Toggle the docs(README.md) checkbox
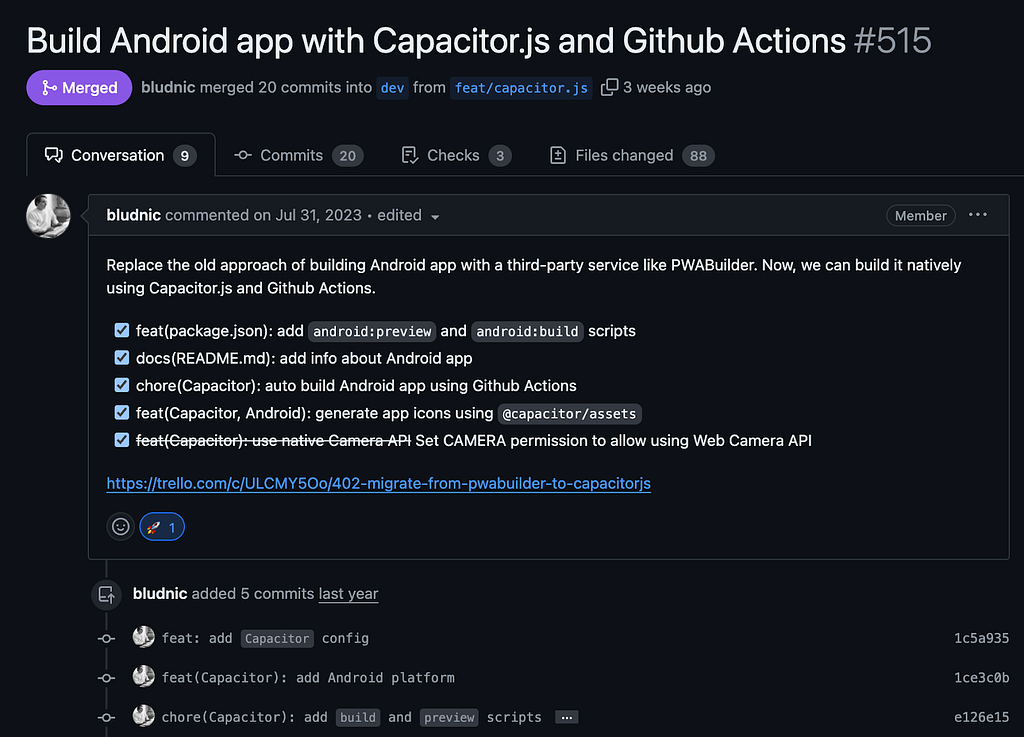Viewport: 1024px width, 737px height. (x=121, y=358)
